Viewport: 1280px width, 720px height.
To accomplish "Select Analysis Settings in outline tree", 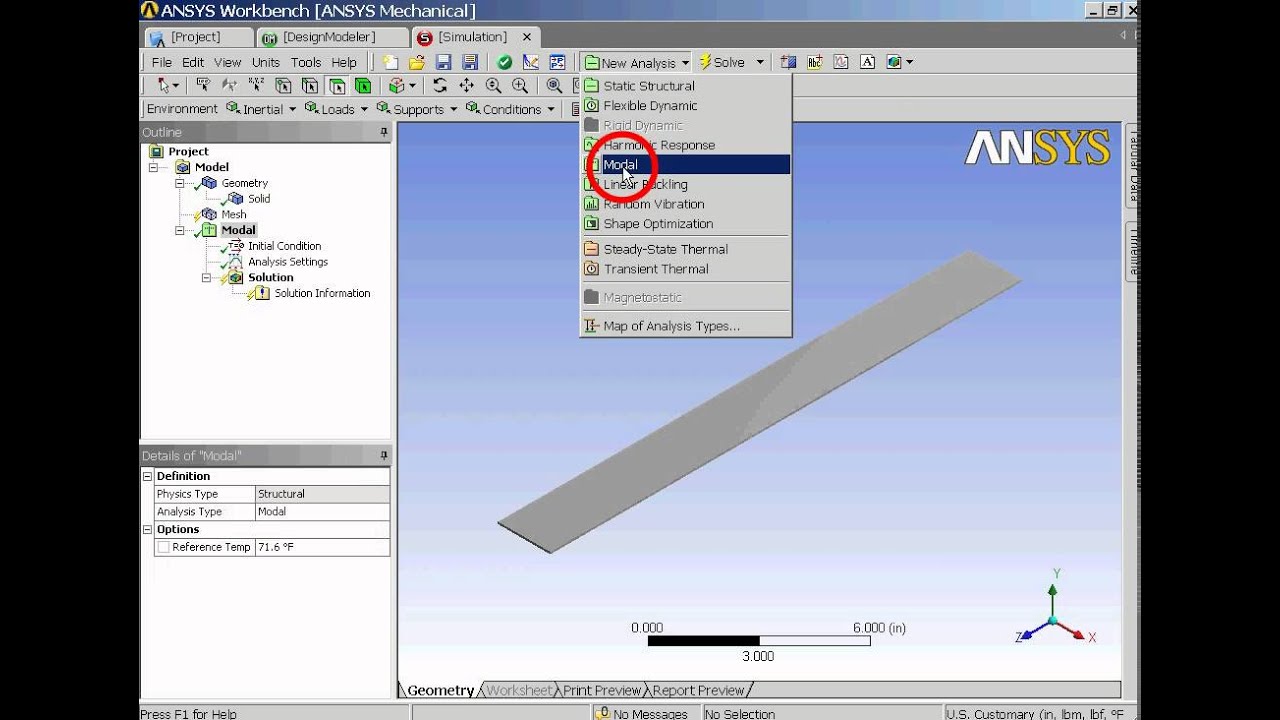I will [x=288, y=262].
